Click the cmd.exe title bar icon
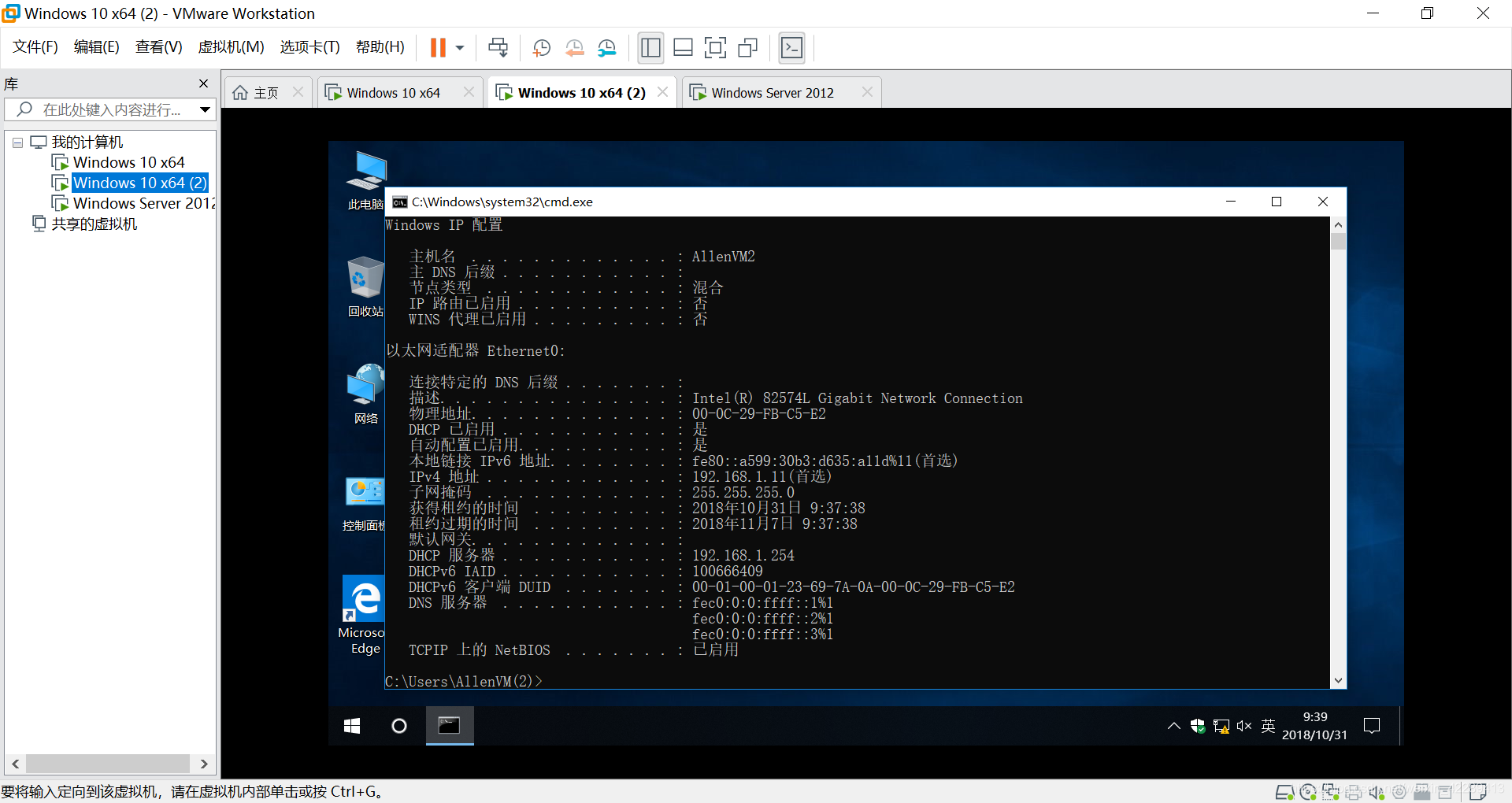This screenshot has height=803, width=1512. coord(400,202)
